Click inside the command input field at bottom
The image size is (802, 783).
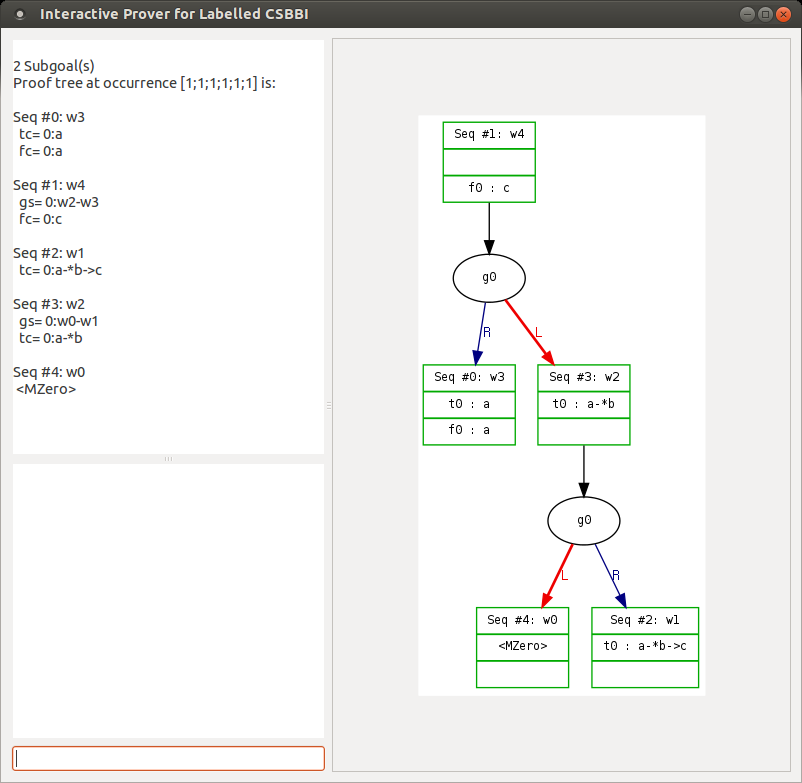(167, 758)
